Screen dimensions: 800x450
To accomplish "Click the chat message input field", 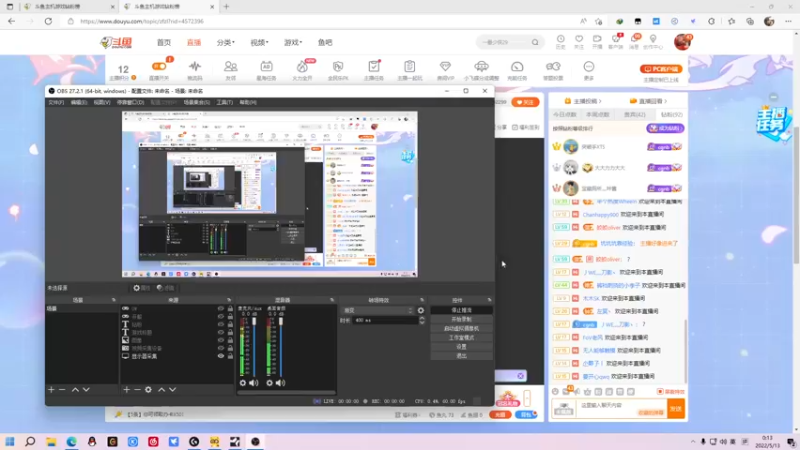I will 622,409.
